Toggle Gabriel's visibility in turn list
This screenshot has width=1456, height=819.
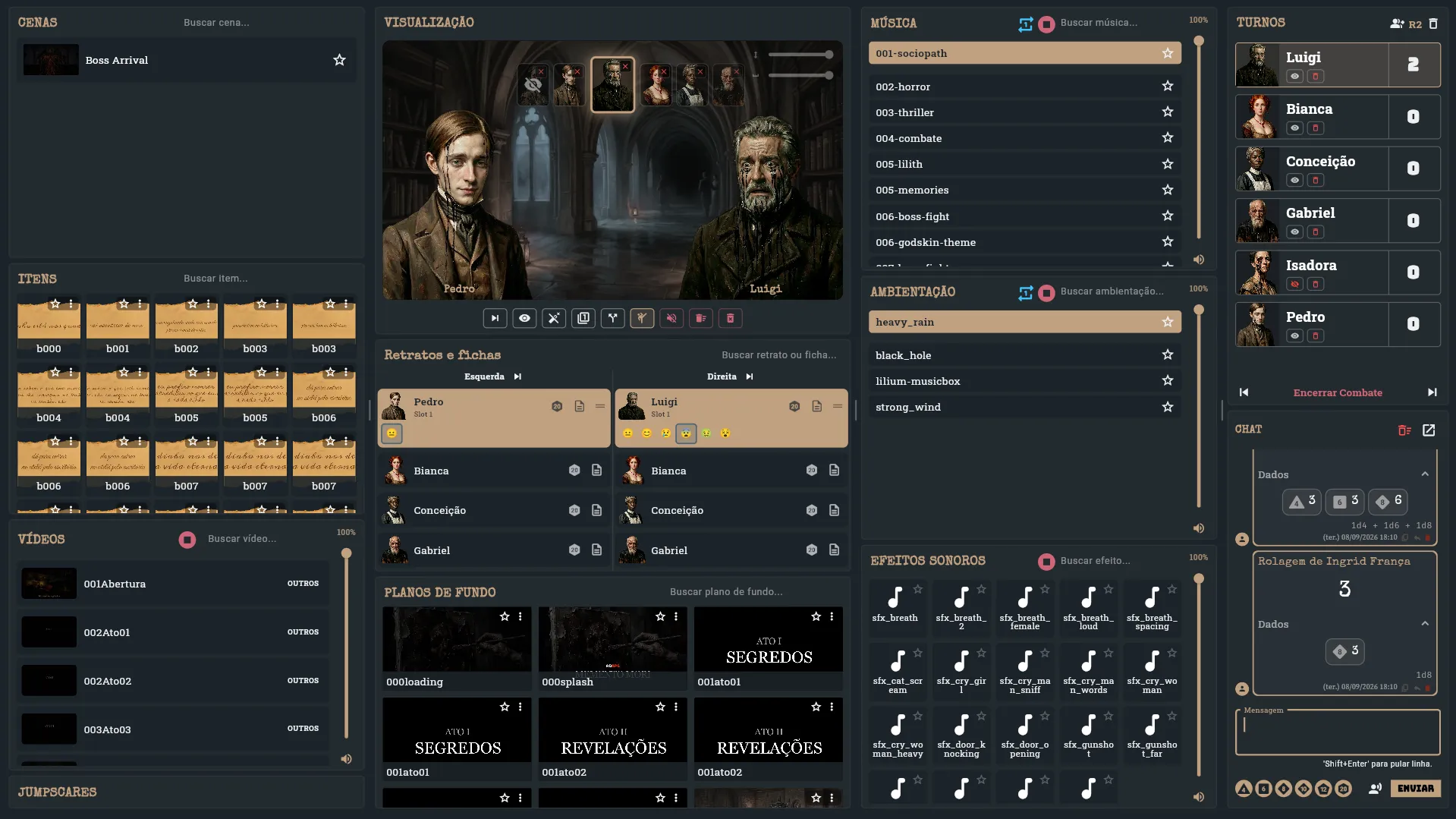(x=1295, y=232)
